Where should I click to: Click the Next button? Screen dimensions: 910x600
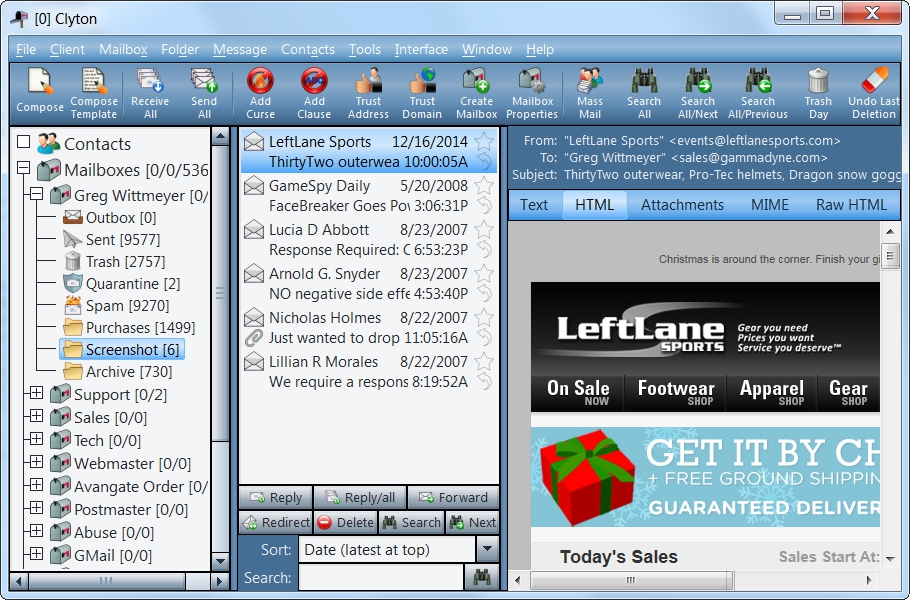click(472, 522)
